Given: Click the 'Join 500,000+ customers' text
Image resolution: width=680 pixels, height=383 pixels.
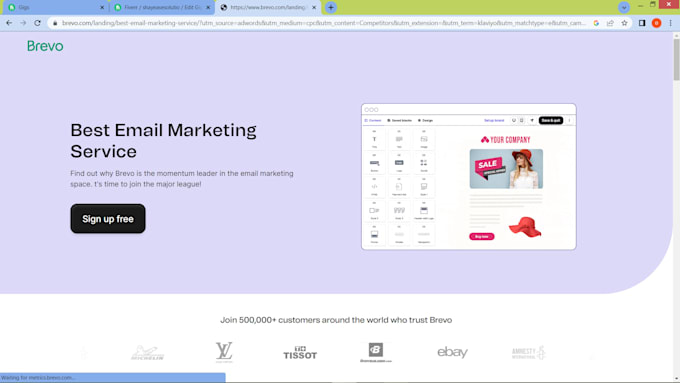Looking at the screenshot, I should tap(336, 320).
